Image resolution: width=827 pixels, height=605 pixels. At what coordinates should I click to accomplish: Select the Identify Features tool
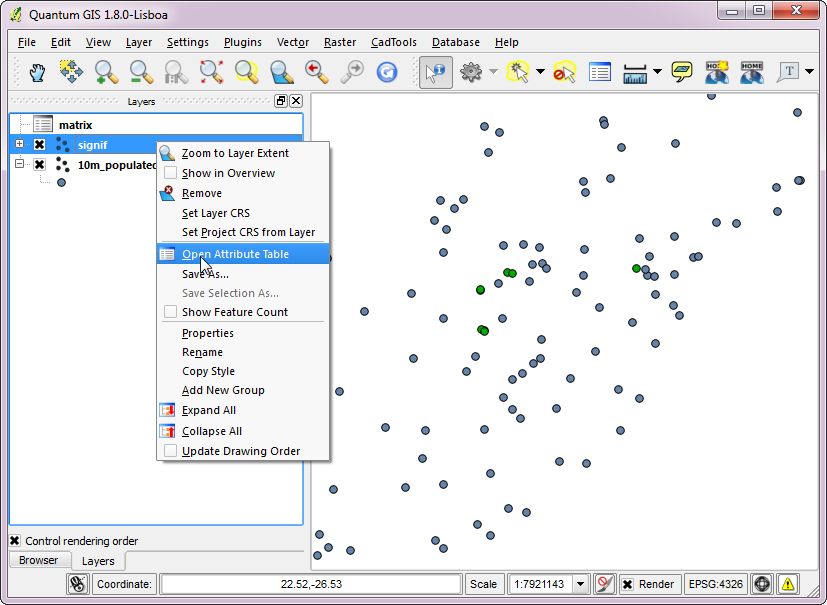coord(436,72)
